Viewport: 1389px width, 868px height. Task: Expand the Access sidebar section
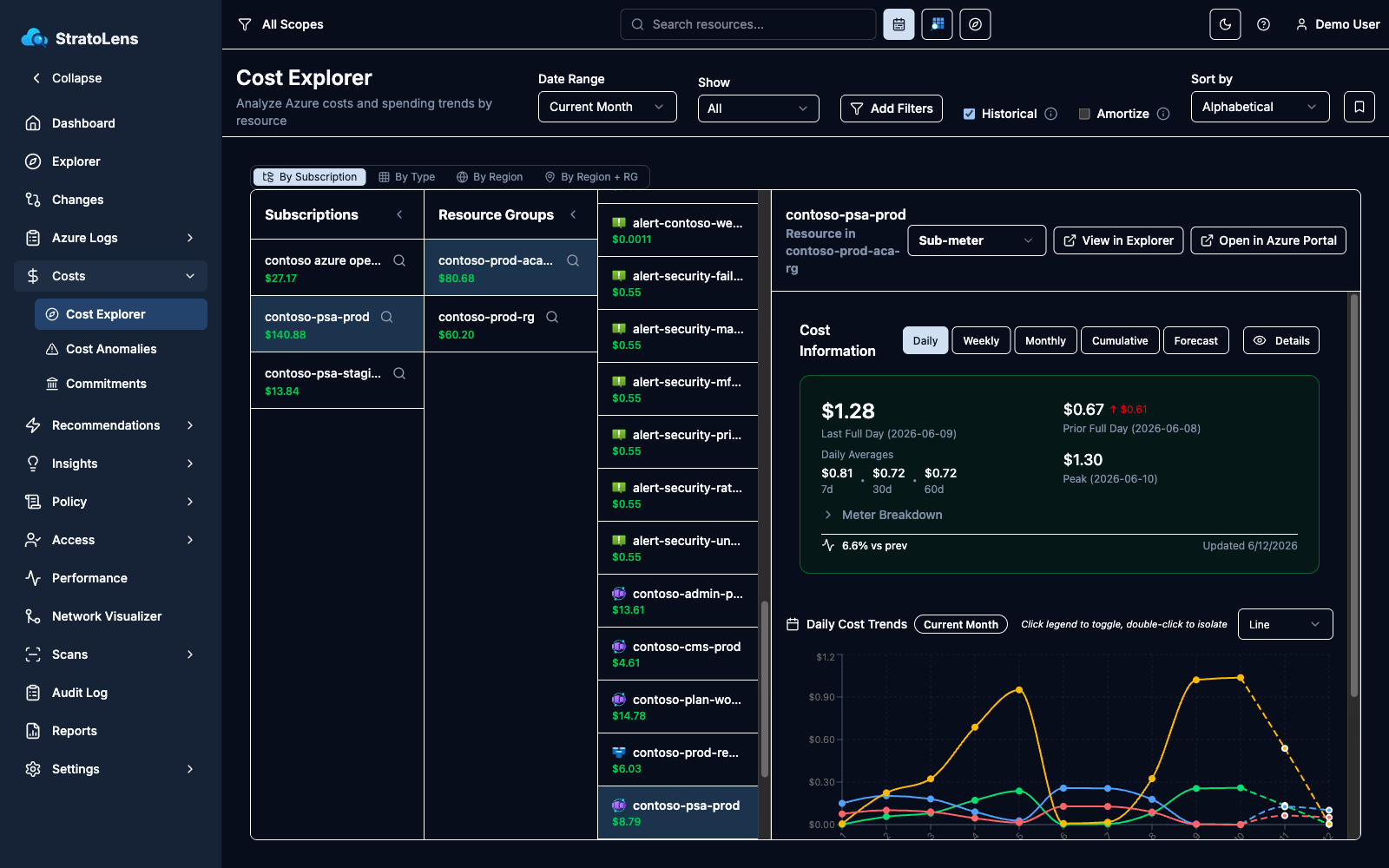pos(110,540)
